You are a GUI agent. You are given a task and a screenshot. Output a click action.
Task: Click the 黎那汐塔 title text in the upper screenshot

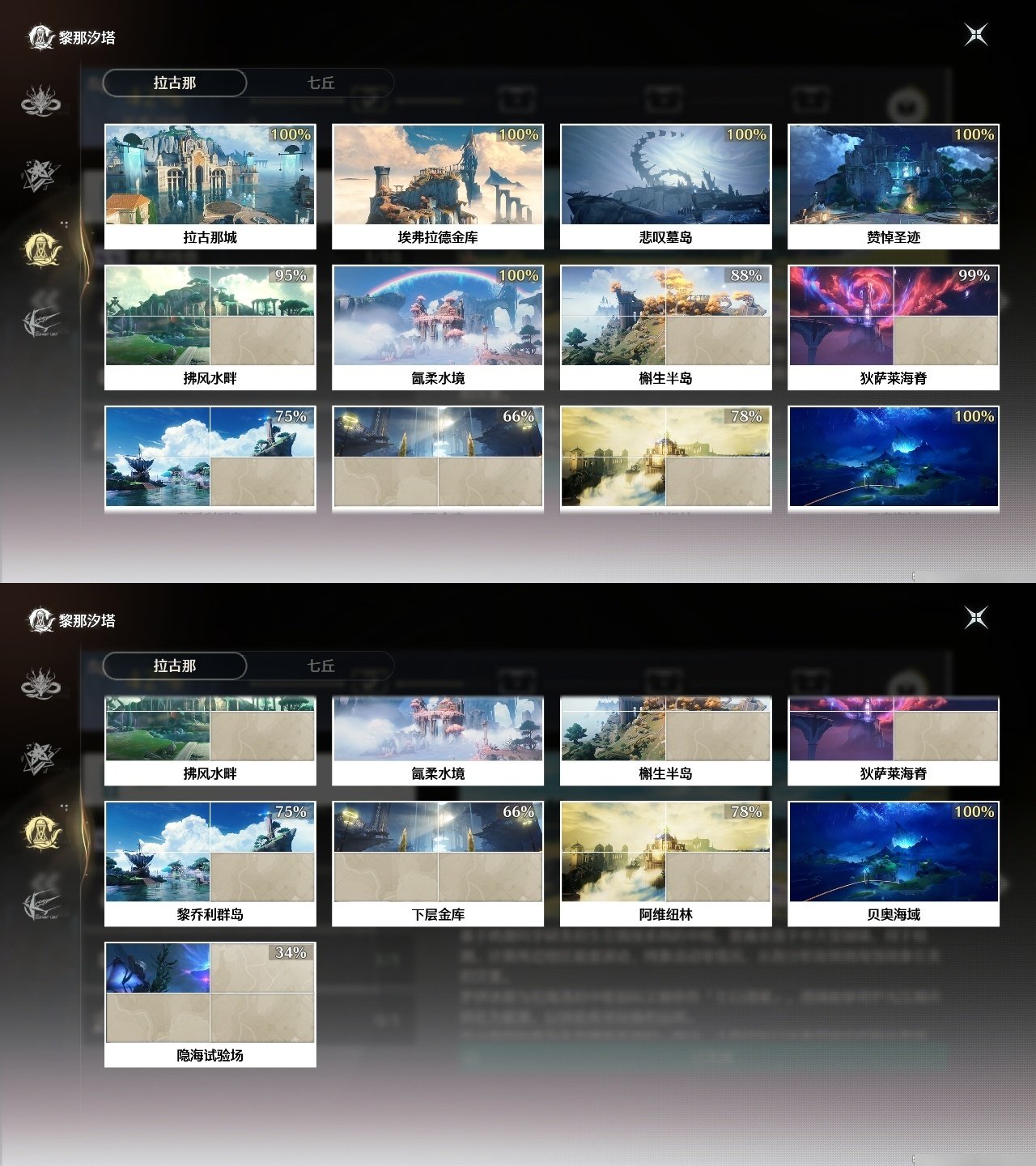tap(87, 38)
